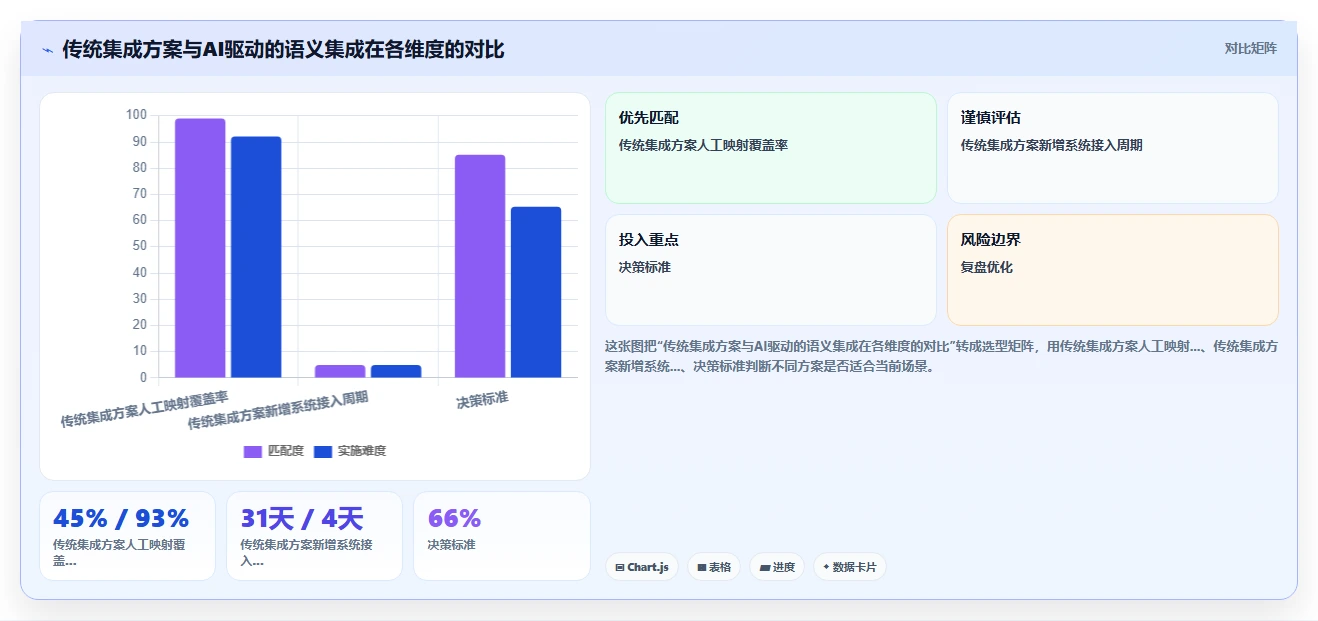Open the 投入重点 card

771,270
